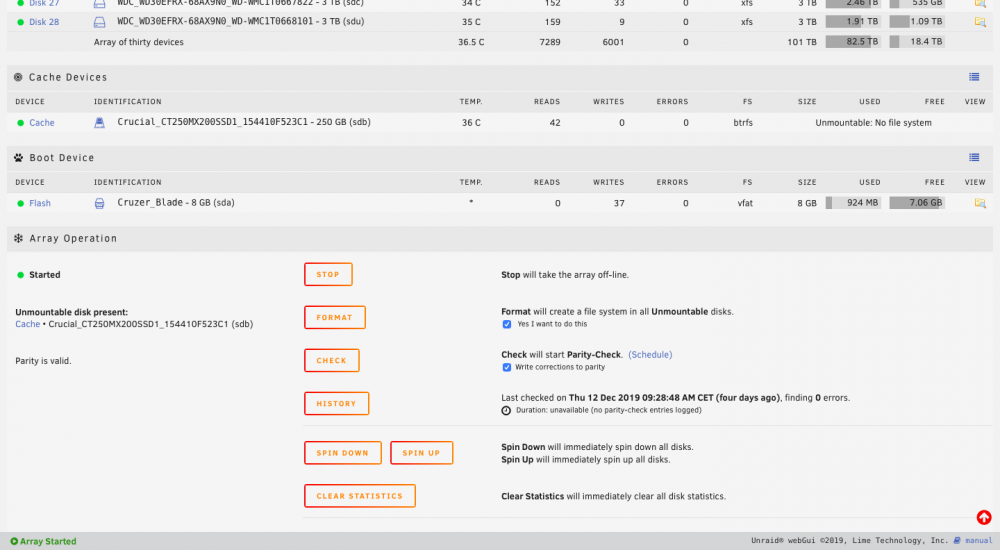
Task: Click CLEAR STATISTICS button
Action: [x=360, y=496]
